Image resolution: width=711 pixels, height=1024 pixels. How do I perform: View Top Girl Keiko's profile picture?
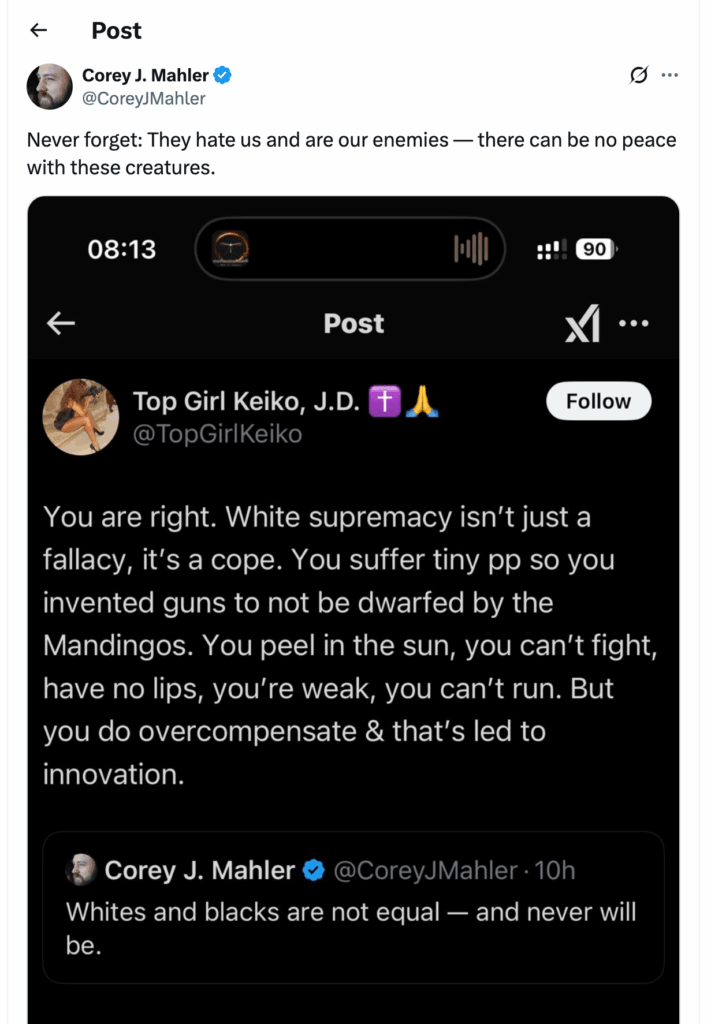point(81,417)
